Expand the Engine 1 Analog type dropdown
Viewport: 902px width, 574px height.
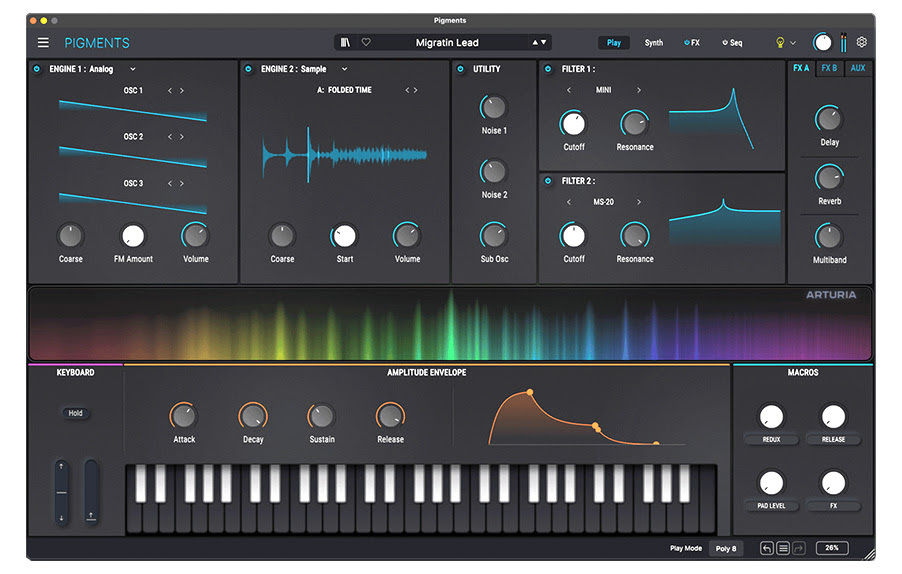(x=133, y=69)
